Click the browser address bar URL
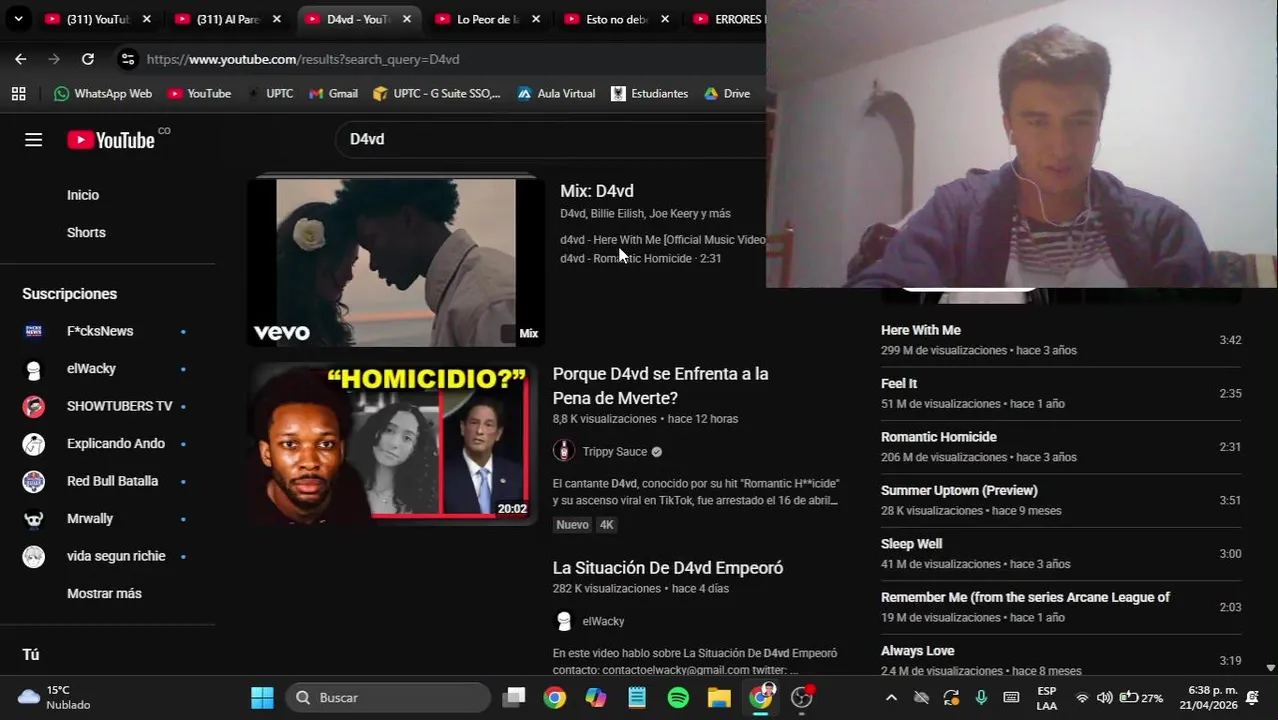Screen dimensions: 1278x720 [x=303, y=59]
